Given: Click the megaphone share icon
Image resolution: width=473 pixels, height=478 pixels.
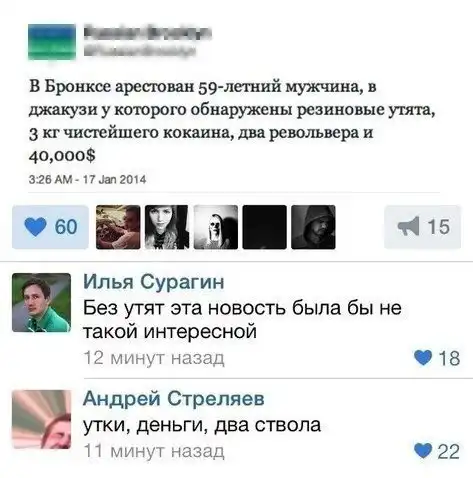Looking at the screenshot, I should click(408, 226).
